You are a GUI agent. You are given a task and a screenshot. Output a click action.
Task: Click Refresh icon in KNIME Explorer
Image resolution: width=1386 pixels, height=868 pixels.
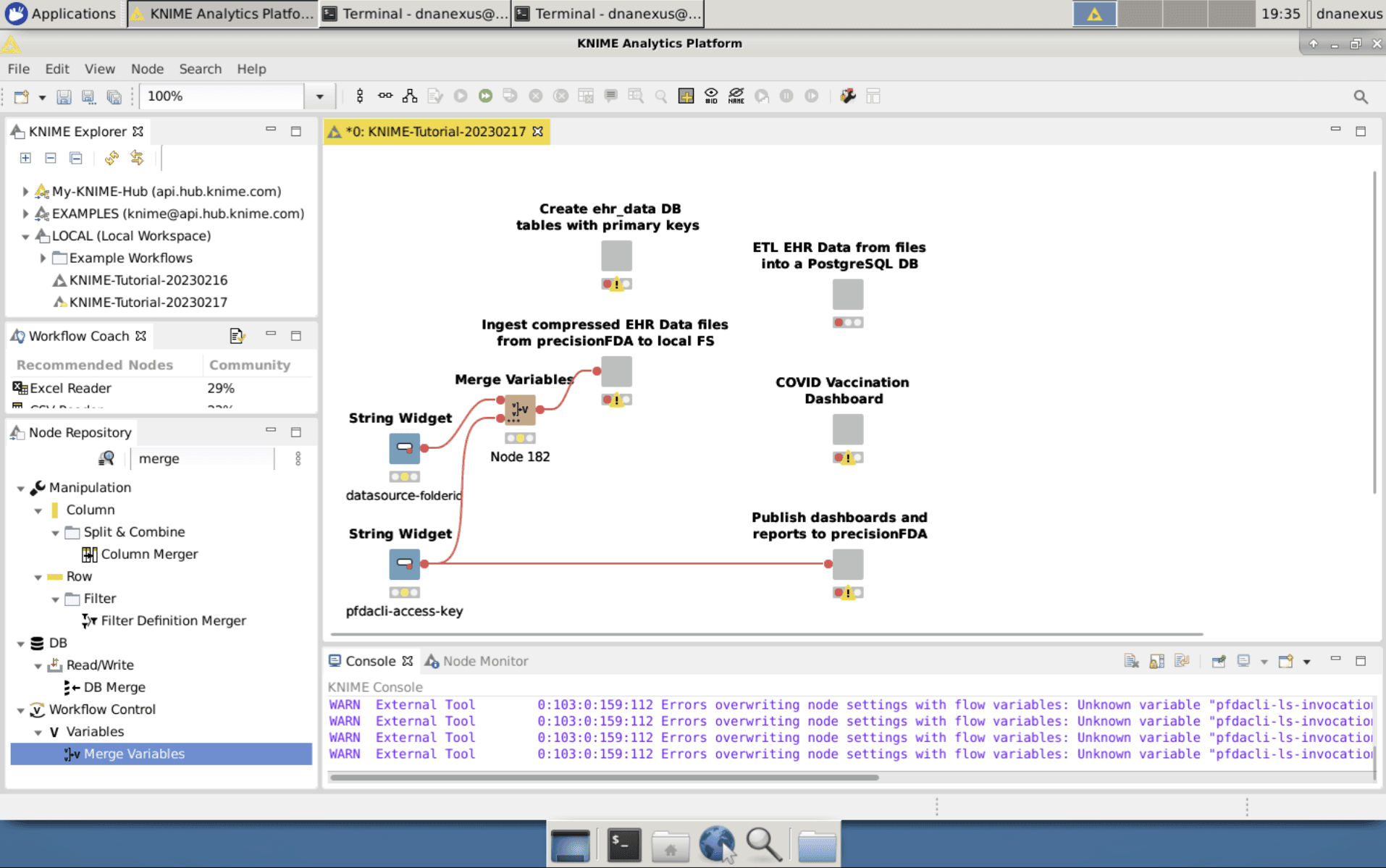point(112,158)
